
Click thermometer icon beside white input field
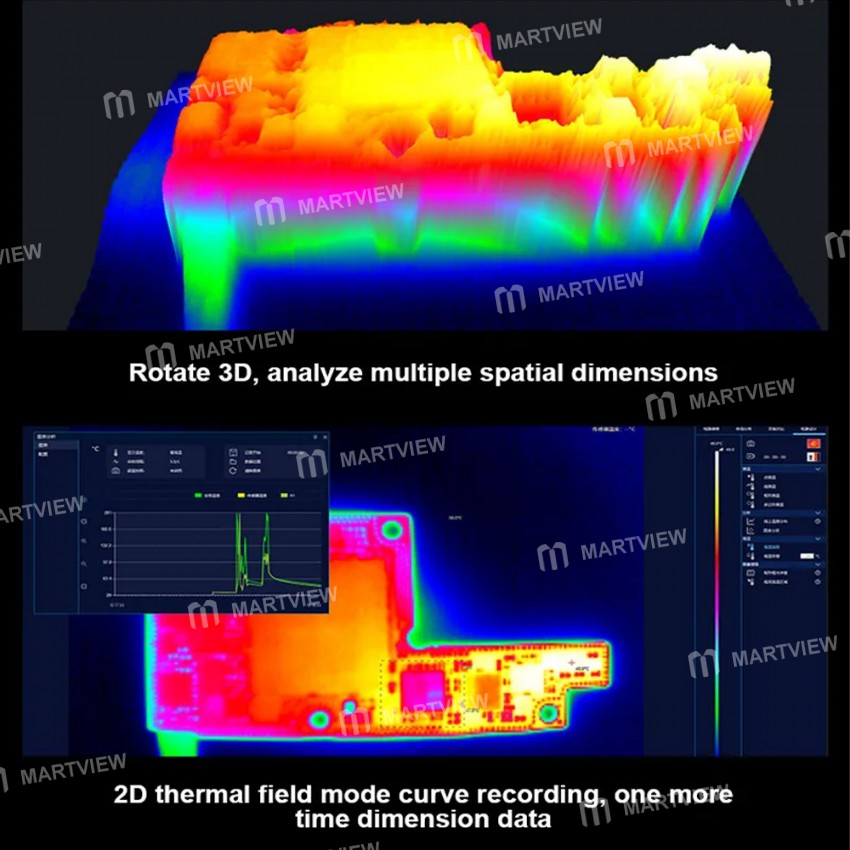click(x=751, y=556)
